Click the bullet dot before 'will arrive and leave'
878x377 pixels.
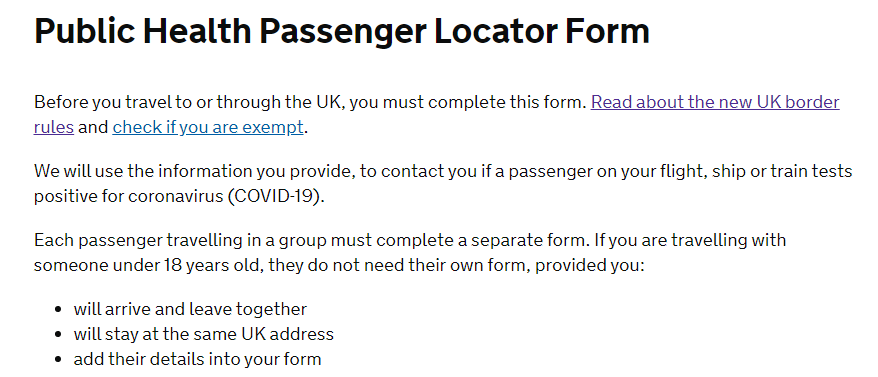[x=58, y=309]
